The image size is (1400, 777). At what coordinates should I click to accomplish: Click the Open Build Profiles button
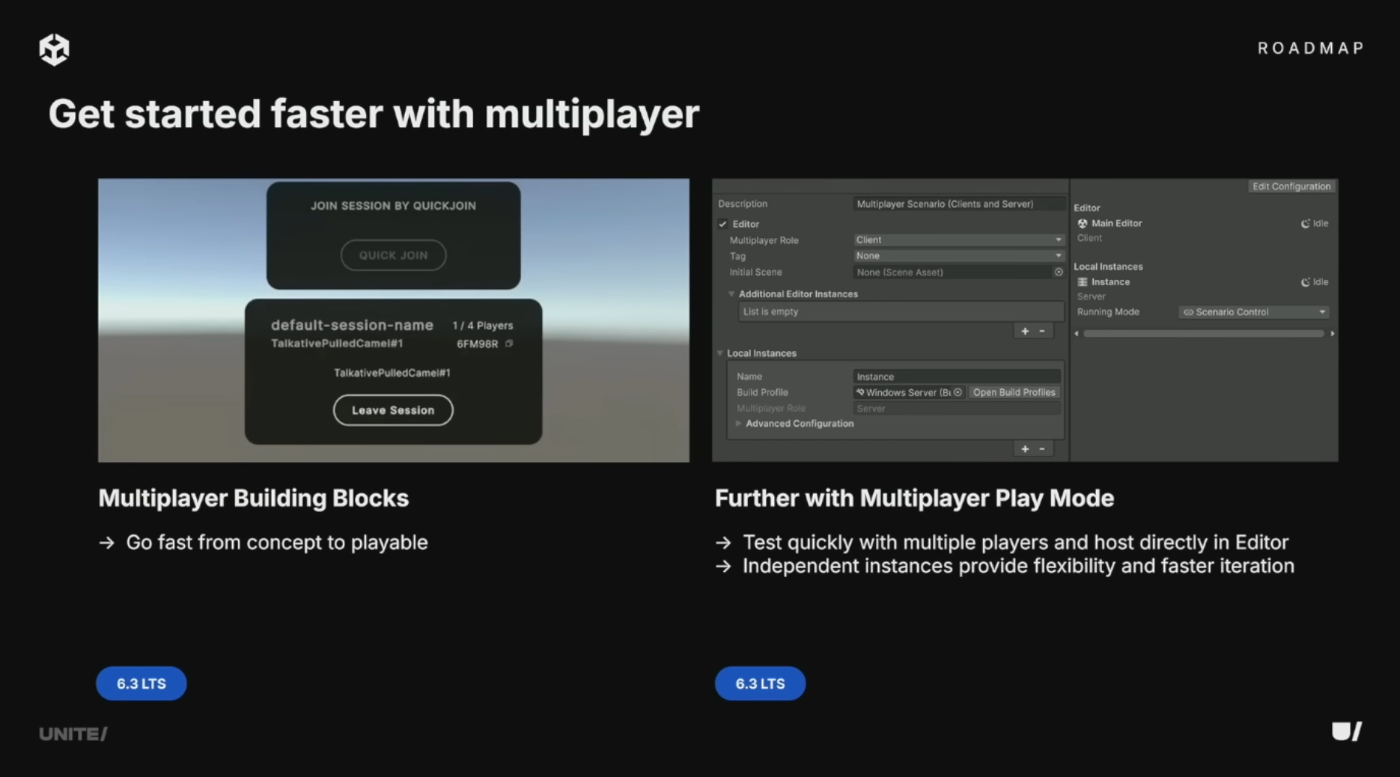(1014, 392)
